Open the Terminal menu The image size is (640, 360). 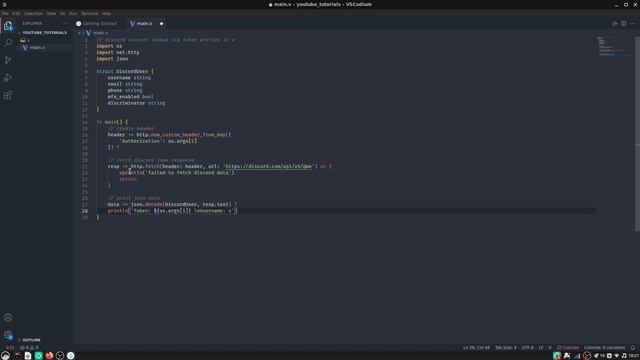pos(89,13)
